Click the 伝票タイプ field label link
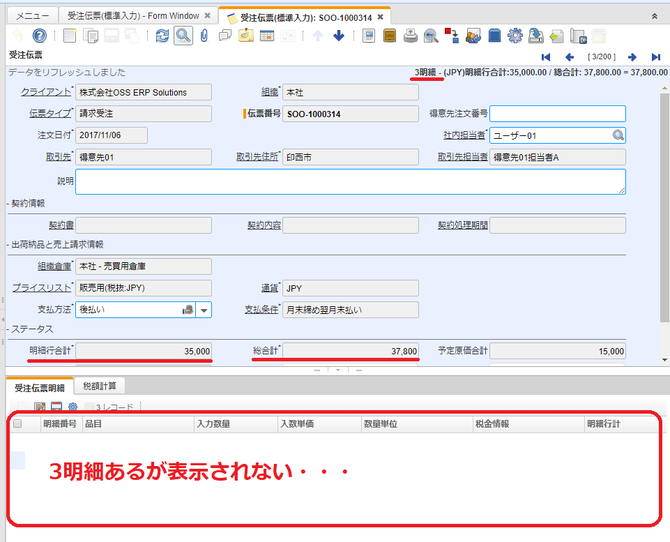The width and height of the screenshot is (670, 542). point(50,113)
